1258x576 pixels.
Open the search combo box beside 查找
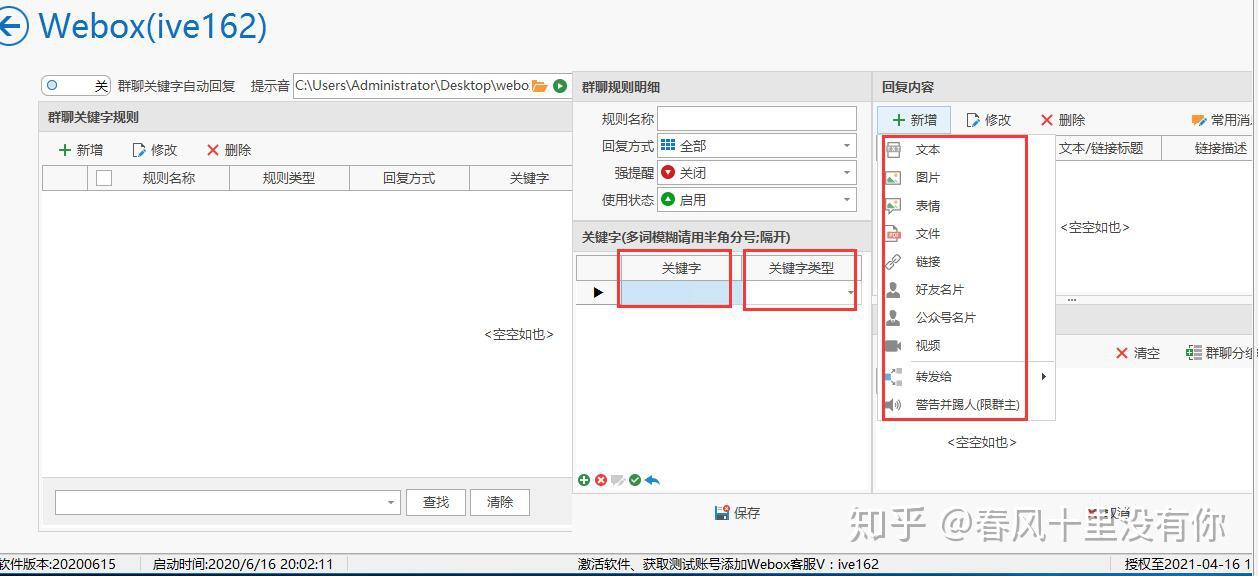pyautogui.click(x=228, y=502)
